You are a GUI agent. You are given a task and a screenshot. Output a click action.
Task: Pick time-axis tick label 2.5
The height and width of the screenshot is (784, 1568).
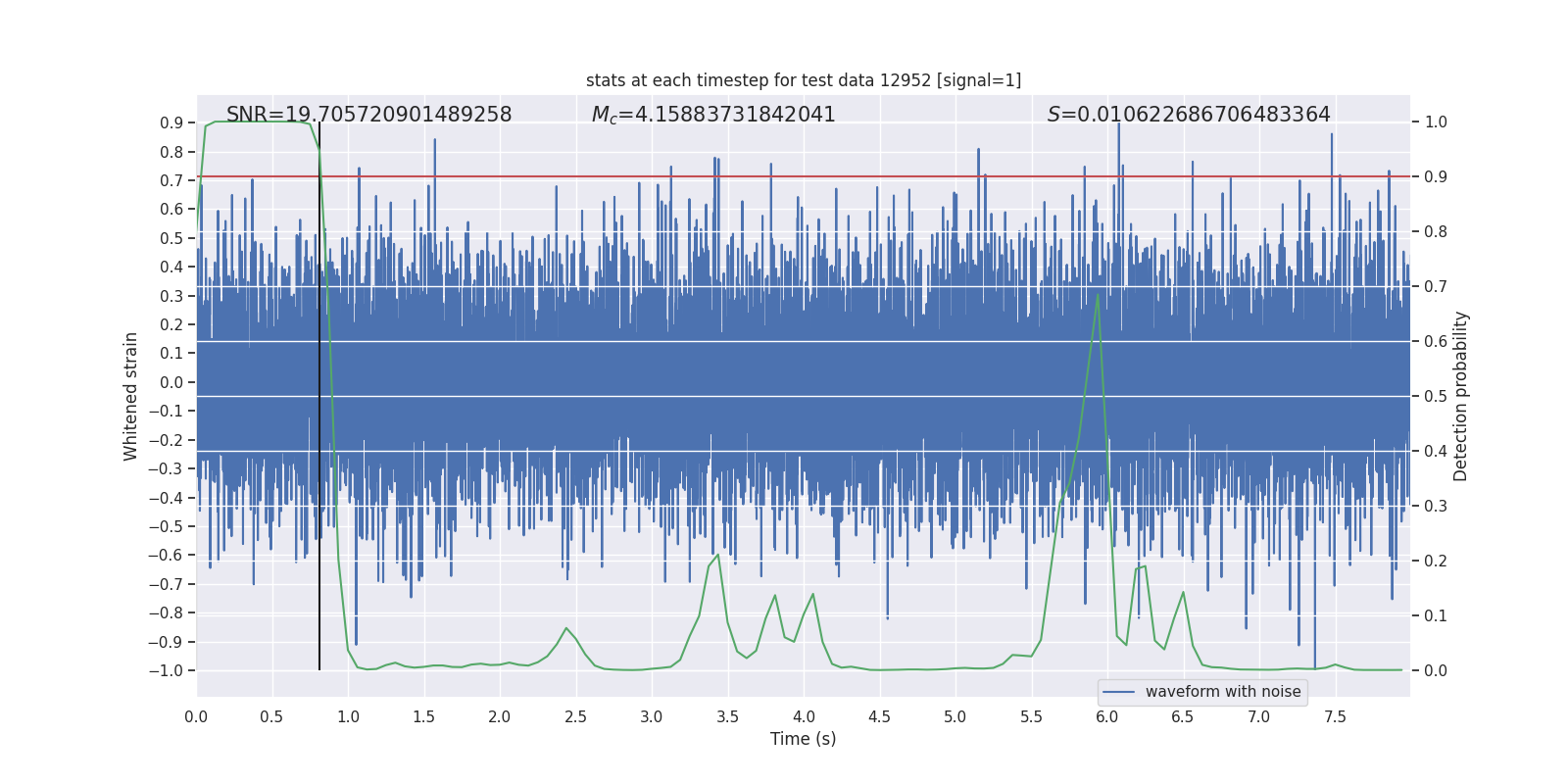pyautogui.click(x=576, y=716)
